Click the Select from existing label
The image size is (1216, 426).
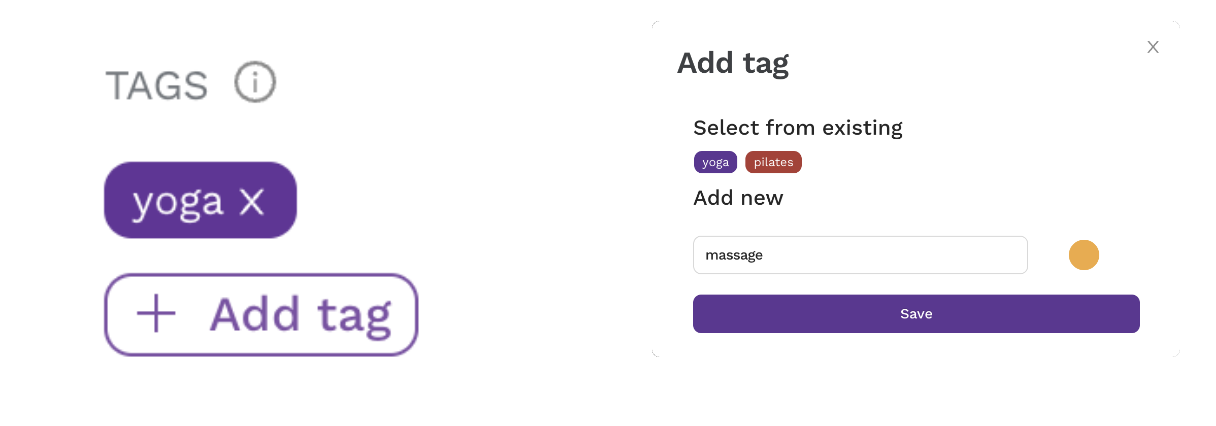click(x=798, y=128)
